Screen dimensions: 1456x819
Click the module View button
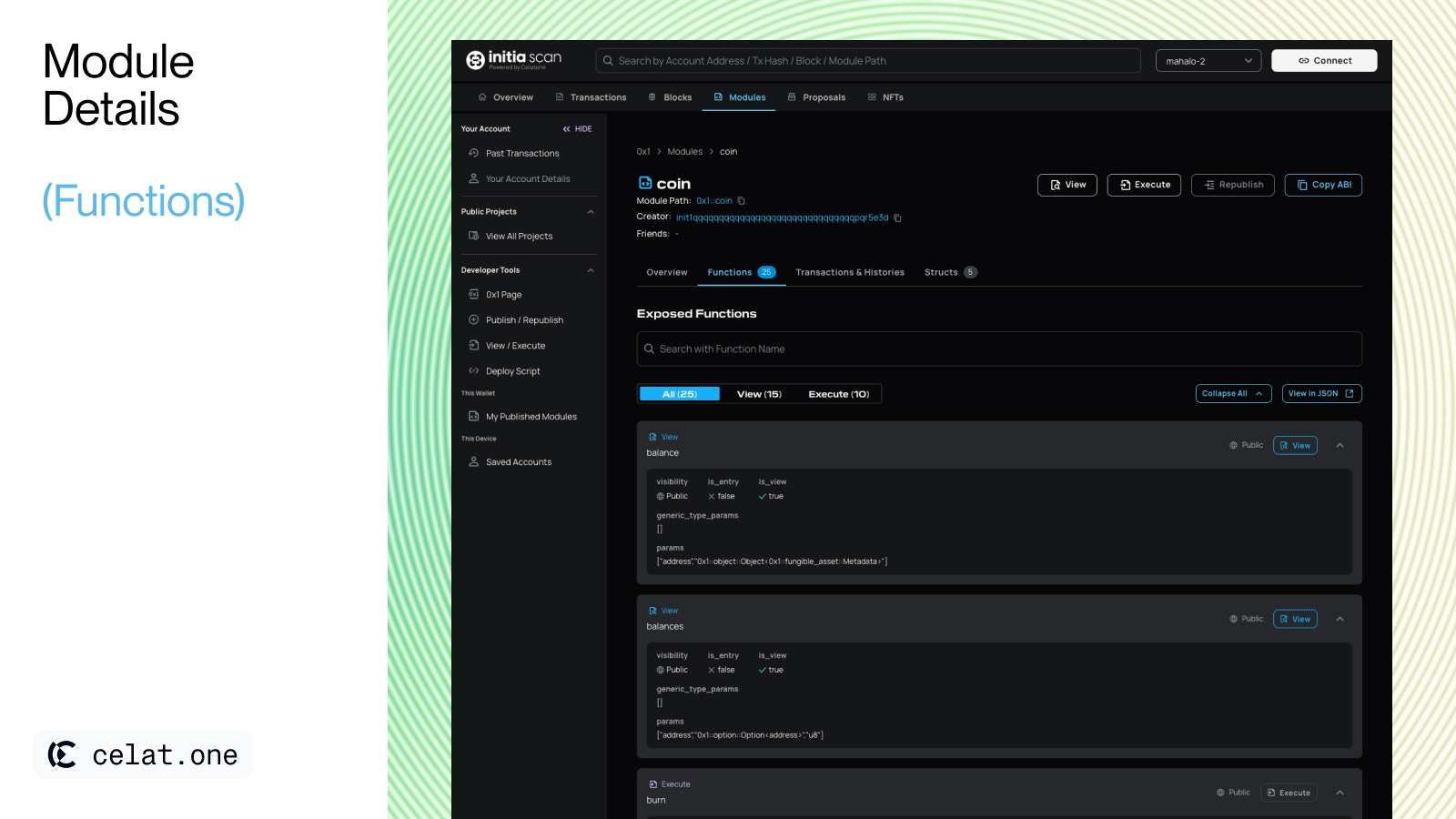coord(1067,185)
